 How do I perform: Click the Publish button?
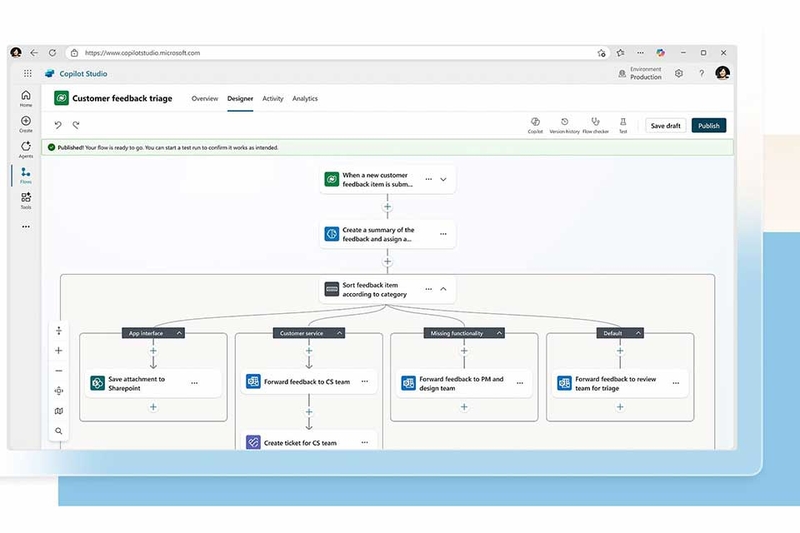pyautogui.click(x=709, y=125)
